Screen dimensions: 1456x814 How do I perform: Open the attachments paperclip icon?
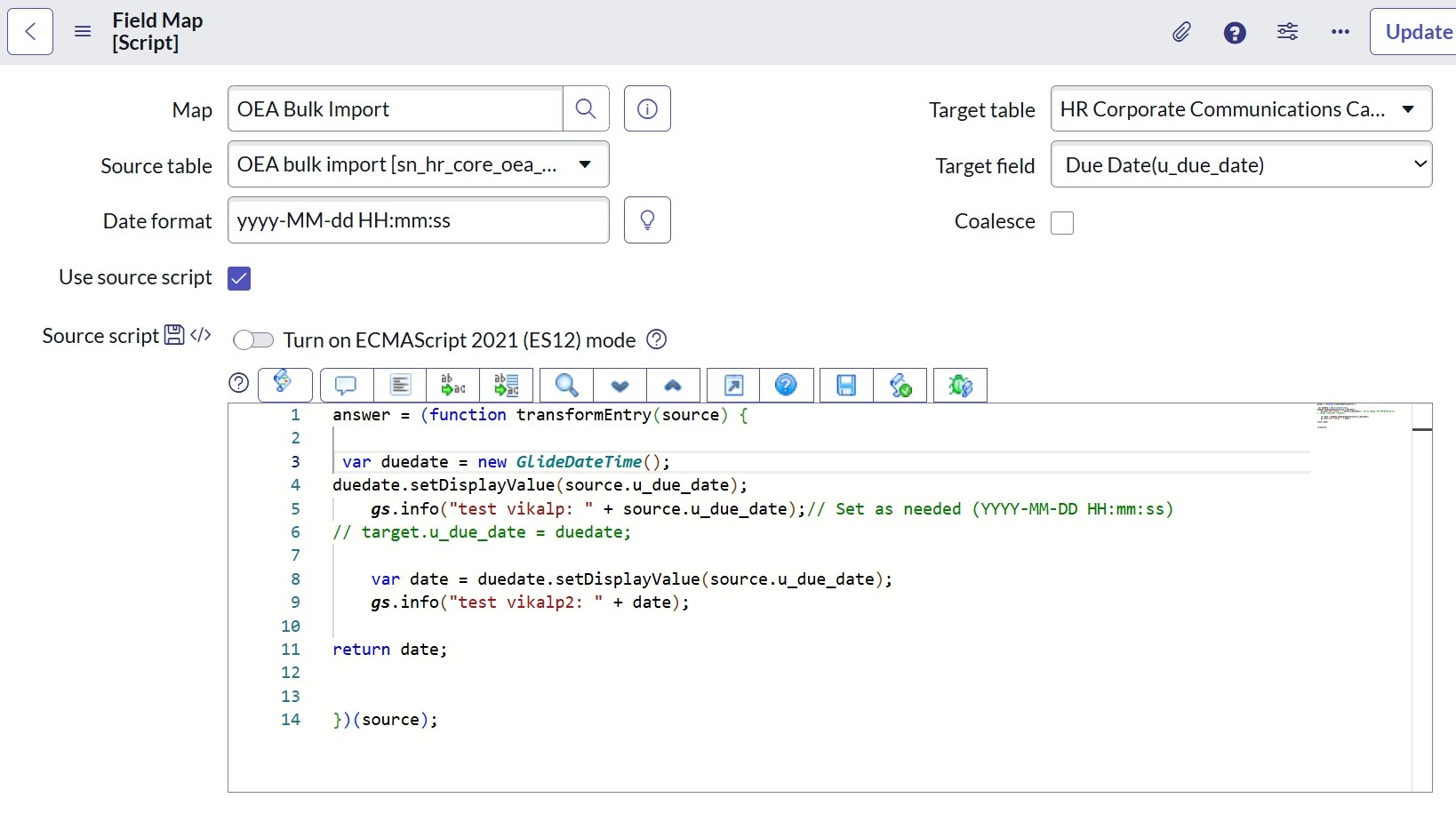coord(1181,33)
